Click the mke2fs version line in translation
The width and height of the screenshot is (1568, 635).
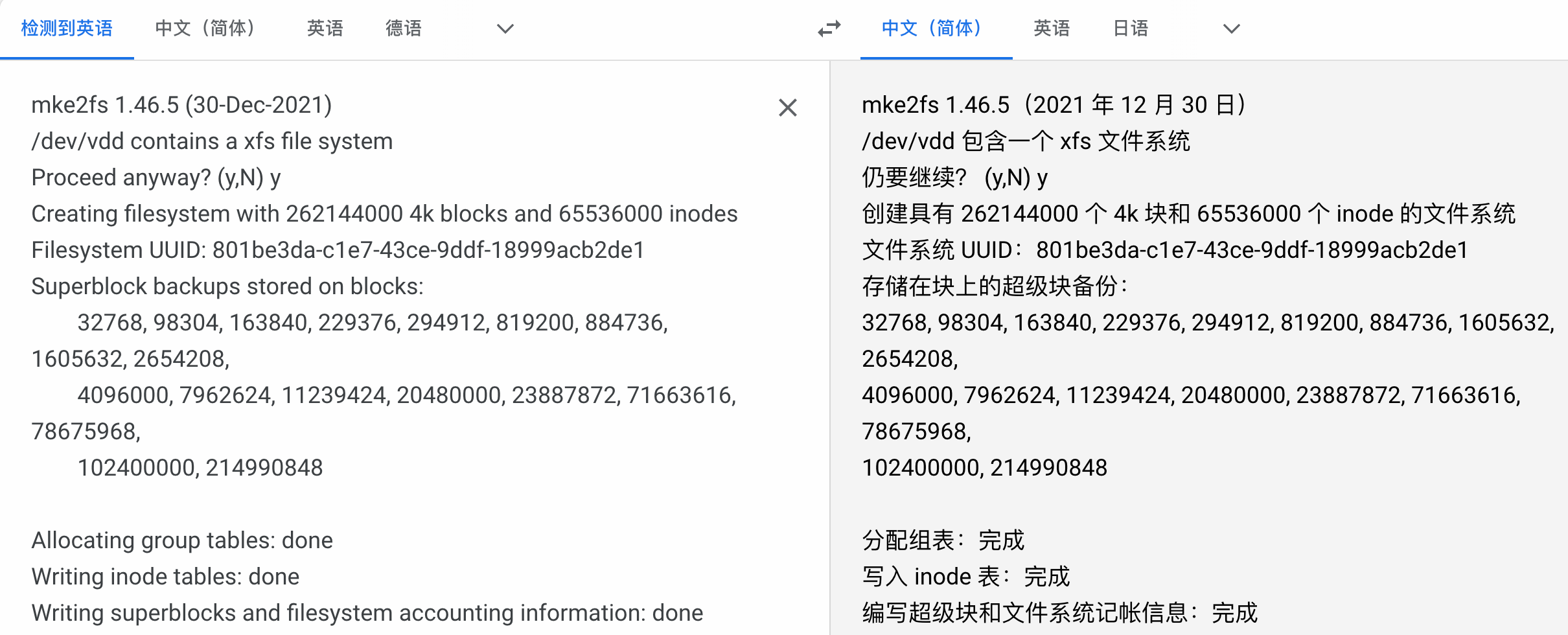[1053, 104]
